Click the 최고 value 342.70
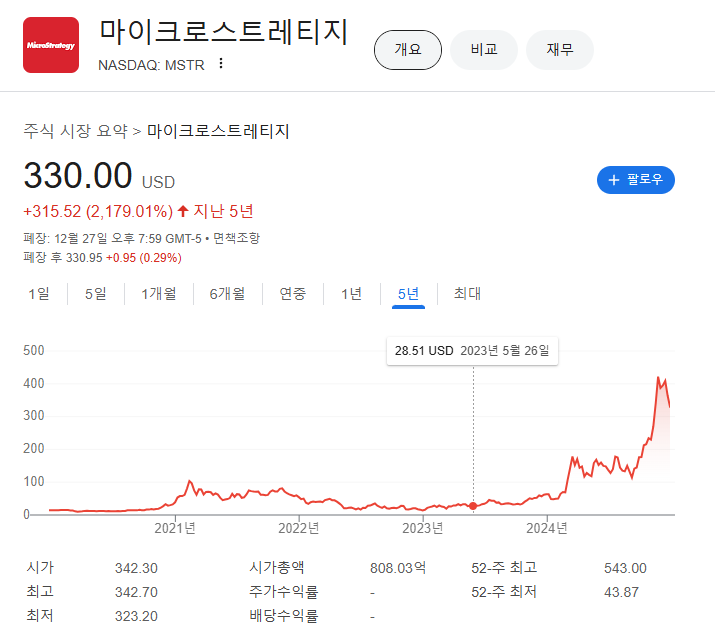Screen dimensions: 715x626 136,592
